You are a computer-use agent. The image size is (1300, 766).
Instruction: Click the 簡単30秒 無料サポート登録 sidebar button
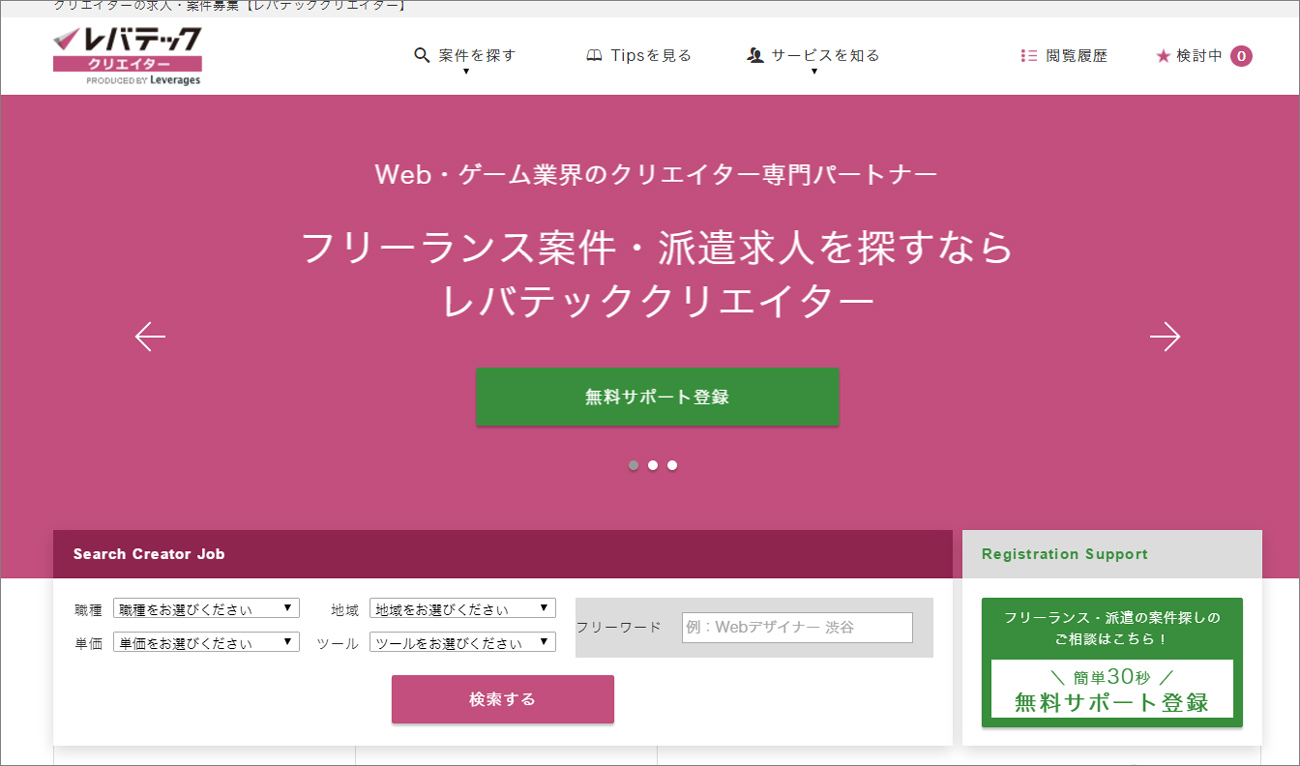click(1112, 689)
